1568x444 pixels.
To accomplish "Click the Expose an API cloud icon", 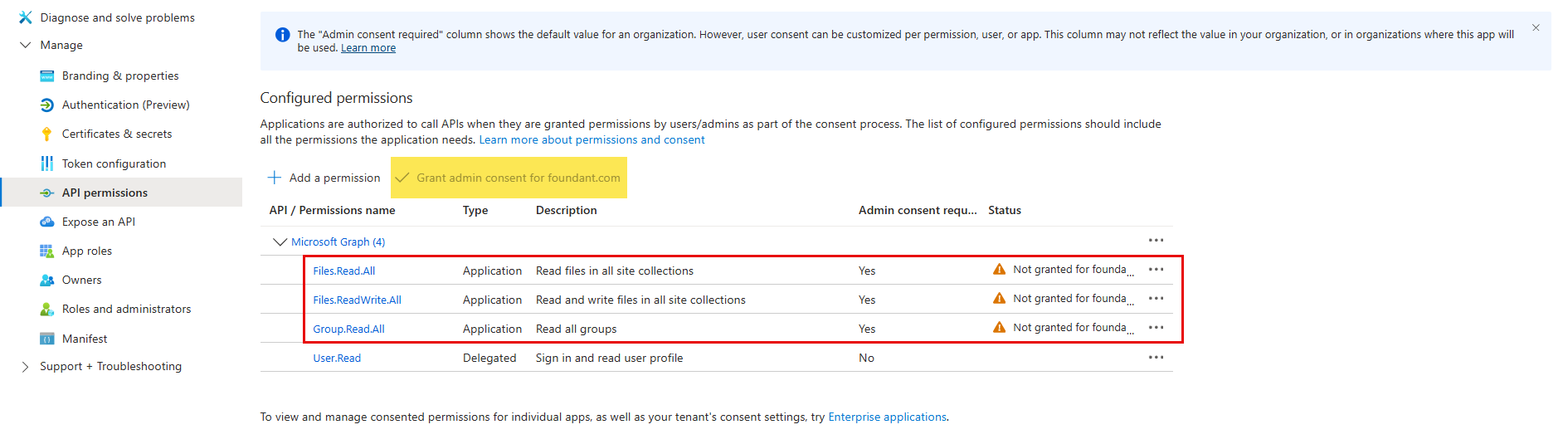I will coord(47,222).
